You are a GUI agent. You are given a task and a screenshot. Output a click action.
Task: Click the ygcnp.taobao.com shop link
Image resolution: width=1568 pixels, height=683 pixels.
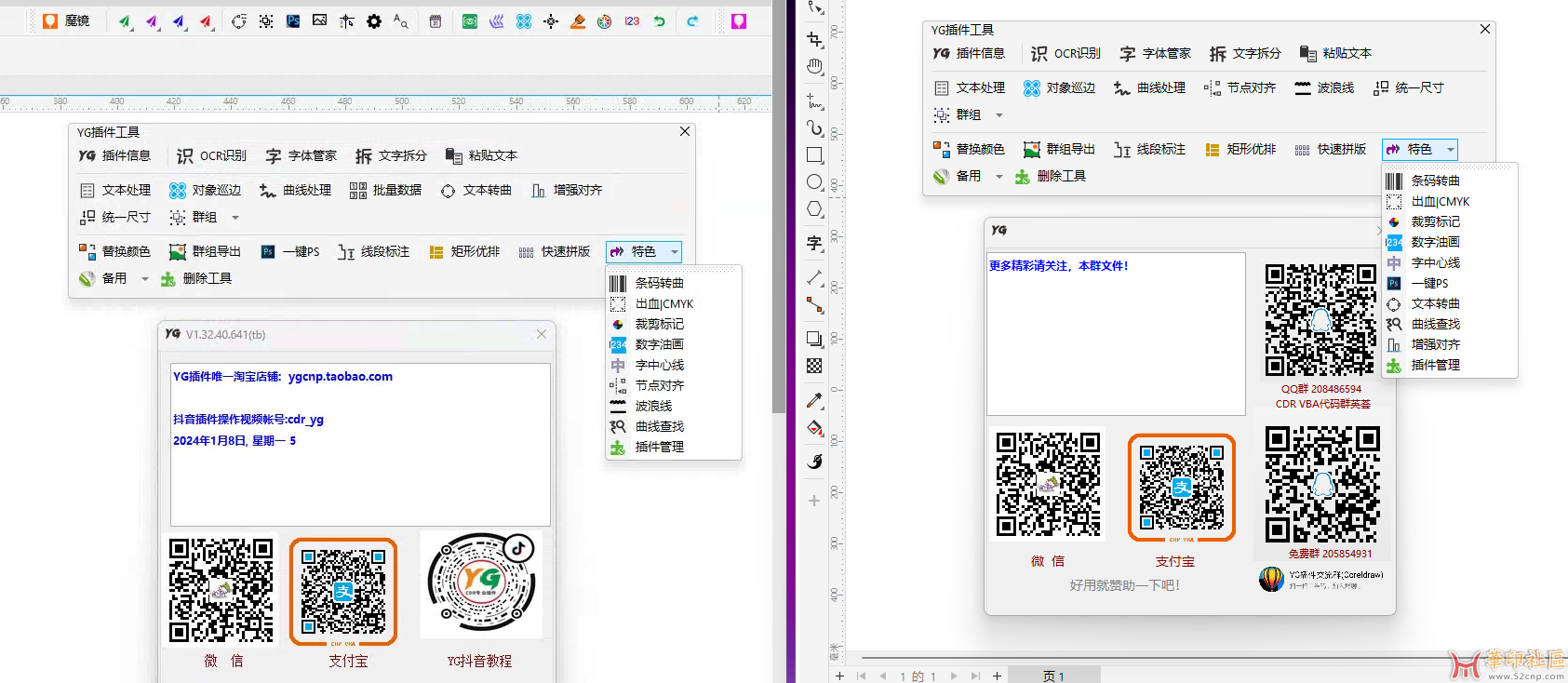click(x=341, y=377)
